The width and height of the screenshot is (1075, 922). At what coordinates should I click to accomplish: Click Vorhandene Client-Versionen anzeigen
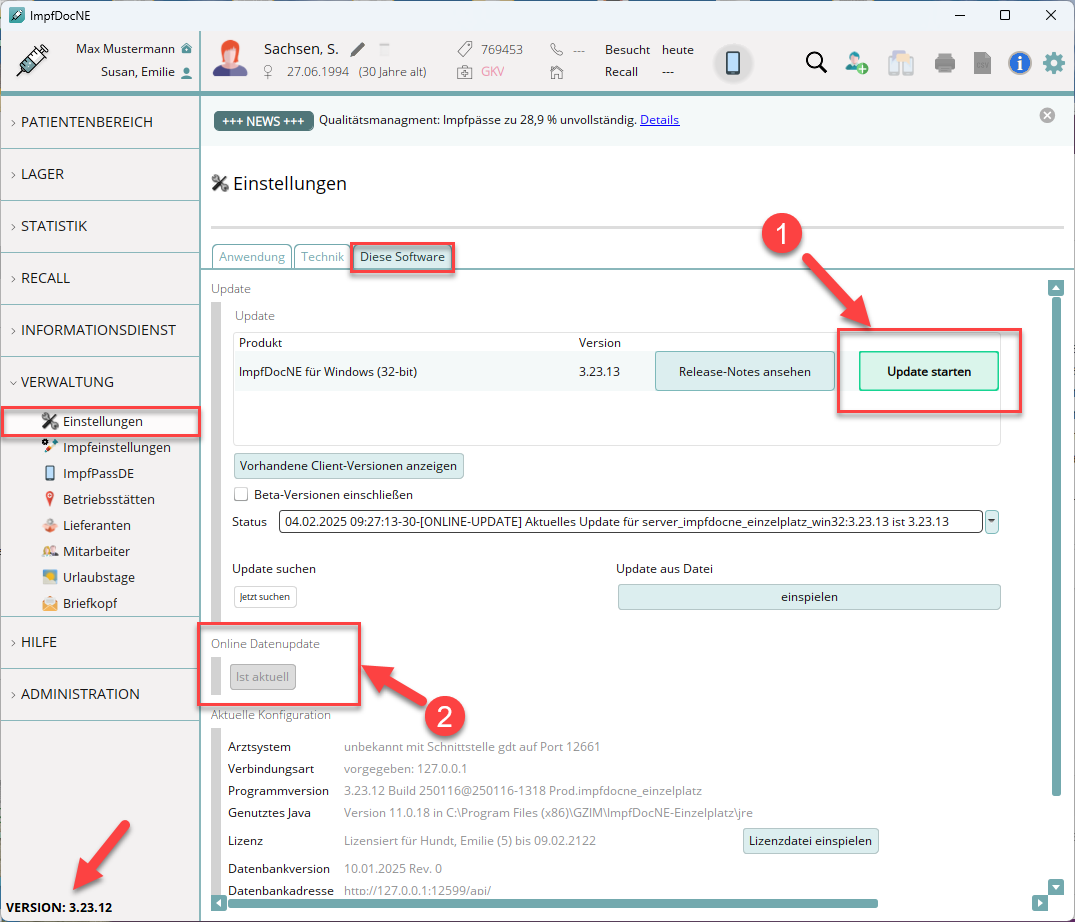348,466
